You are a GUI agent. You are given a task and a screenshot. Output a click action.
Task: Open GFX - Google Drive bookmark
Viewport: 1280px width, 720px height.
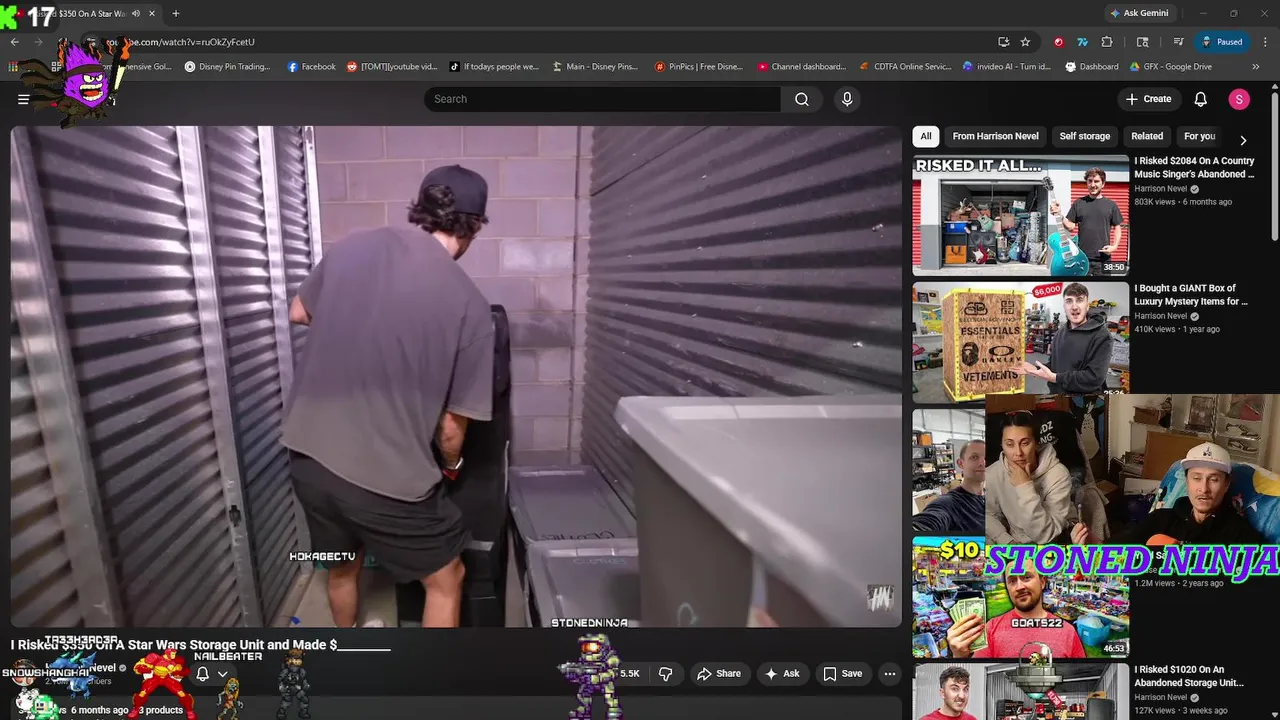pyautogui.click(x=1170, y=67)
